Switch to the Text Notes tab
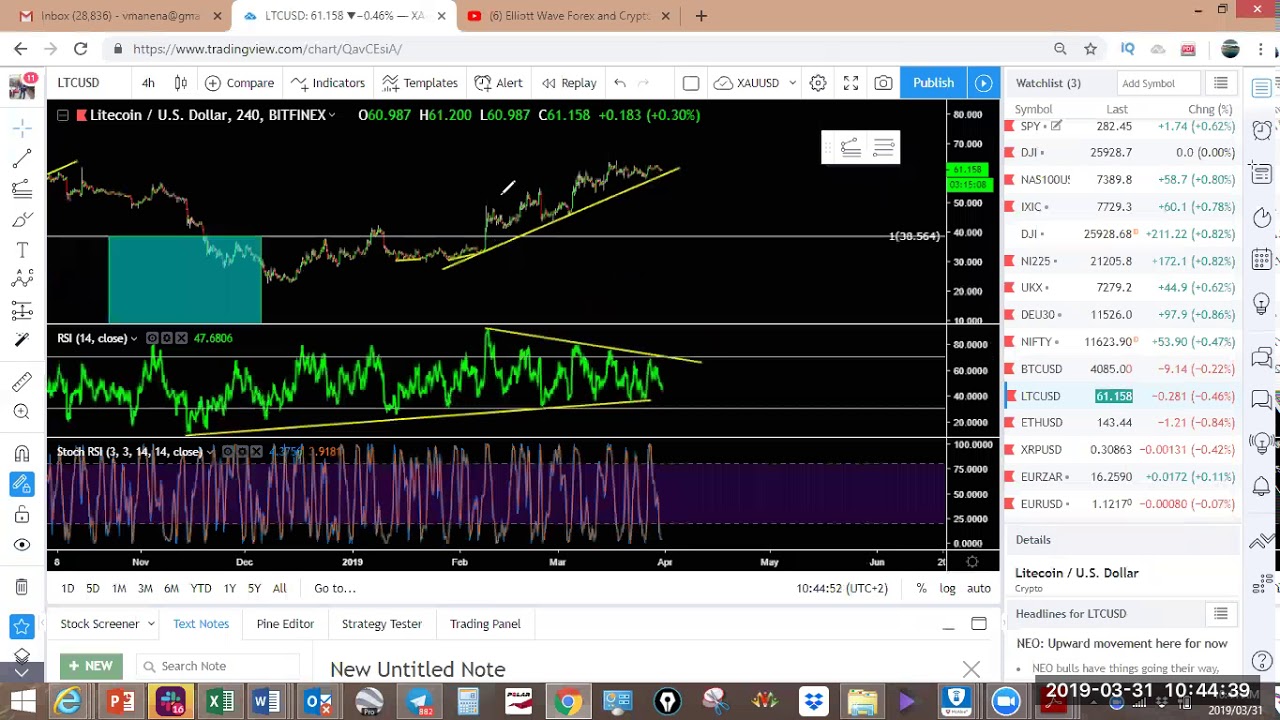This screenshot has height=720, width=1280. click(x=201, y=624)
